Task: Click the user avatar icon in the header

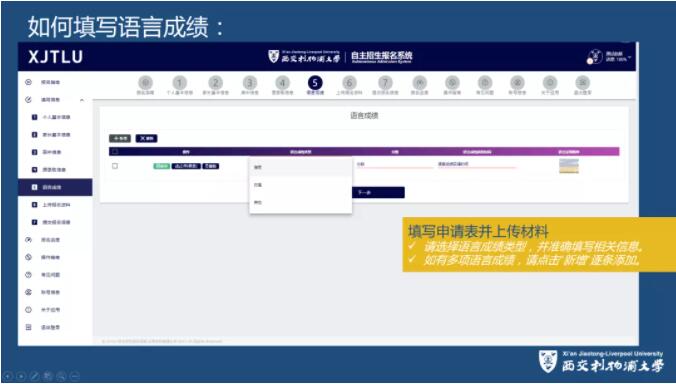Action: (595, 56)
